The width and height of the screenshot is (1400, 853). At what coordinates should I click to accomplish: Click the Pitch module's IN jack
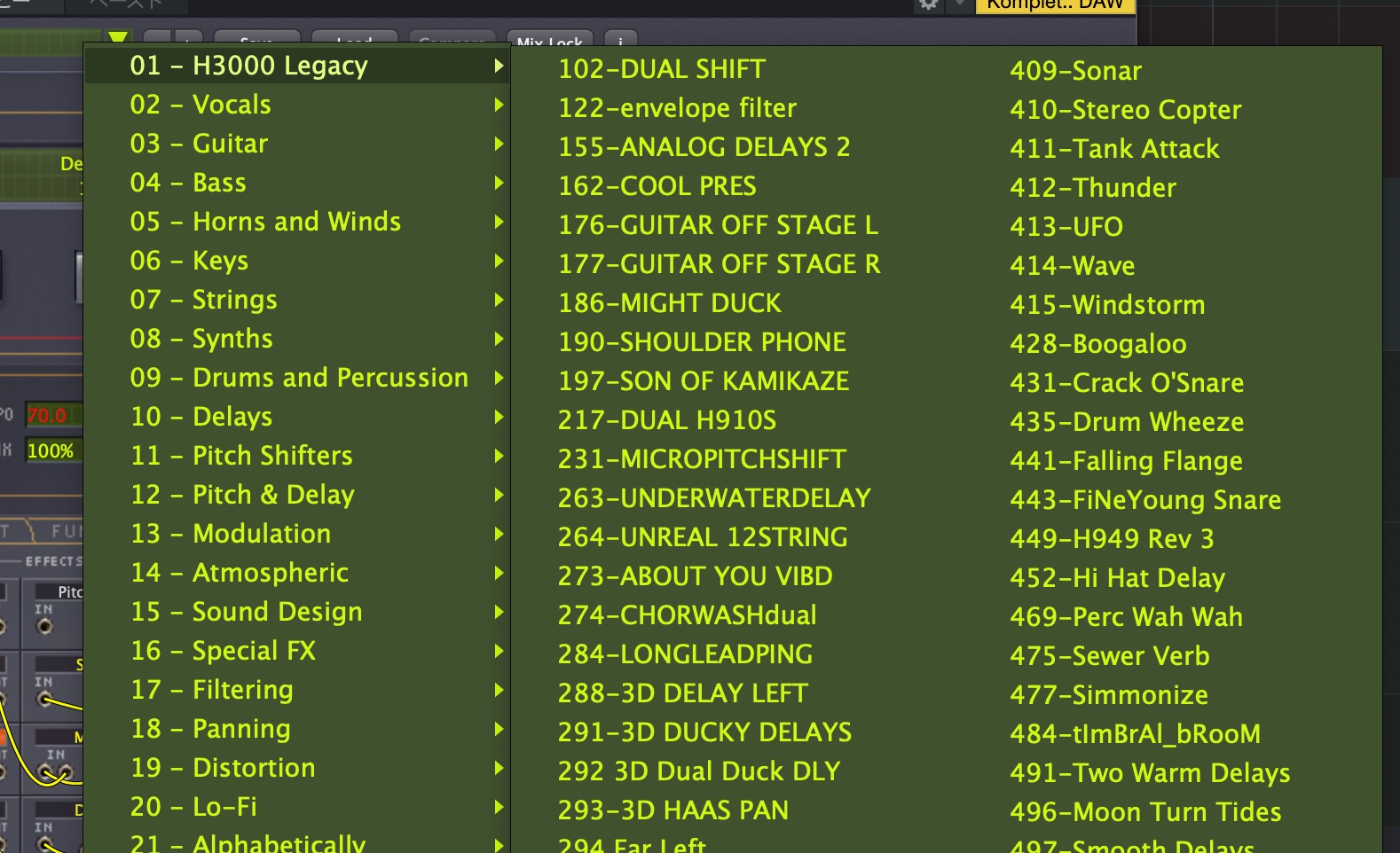click(43, 626)
